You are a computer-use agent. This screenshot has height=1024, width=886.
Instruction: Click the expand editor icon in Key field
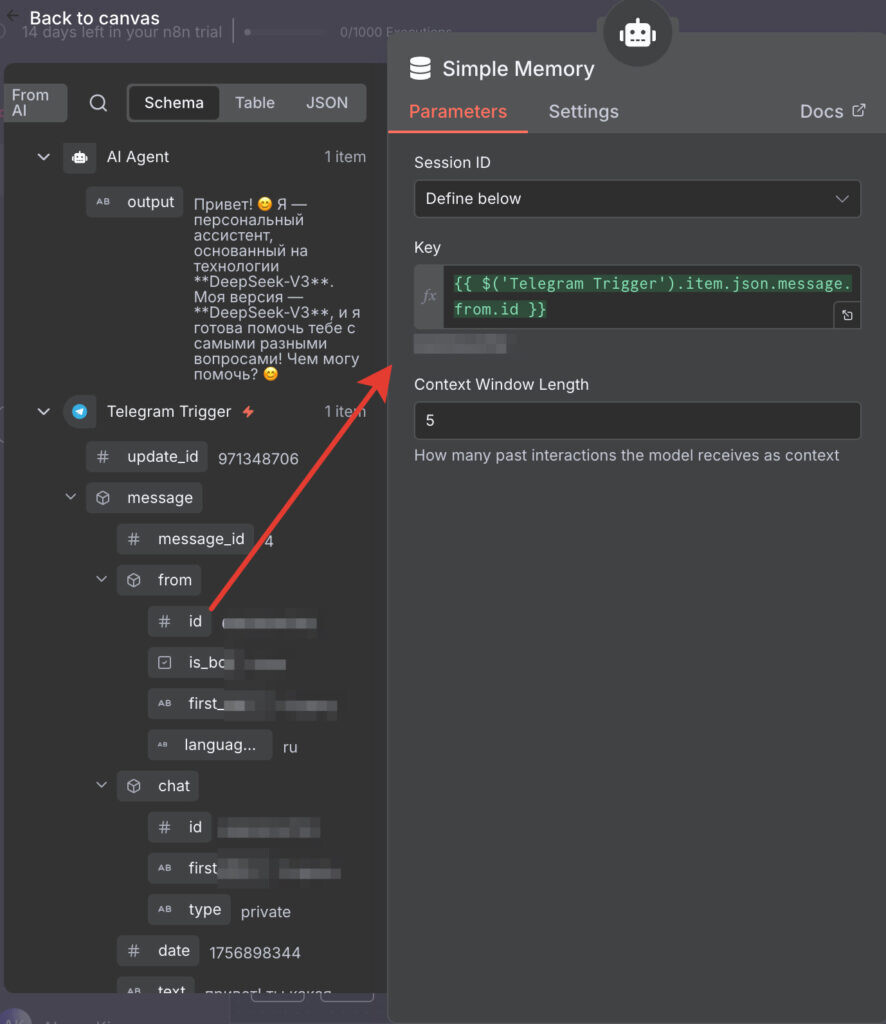tap(847, 316)
